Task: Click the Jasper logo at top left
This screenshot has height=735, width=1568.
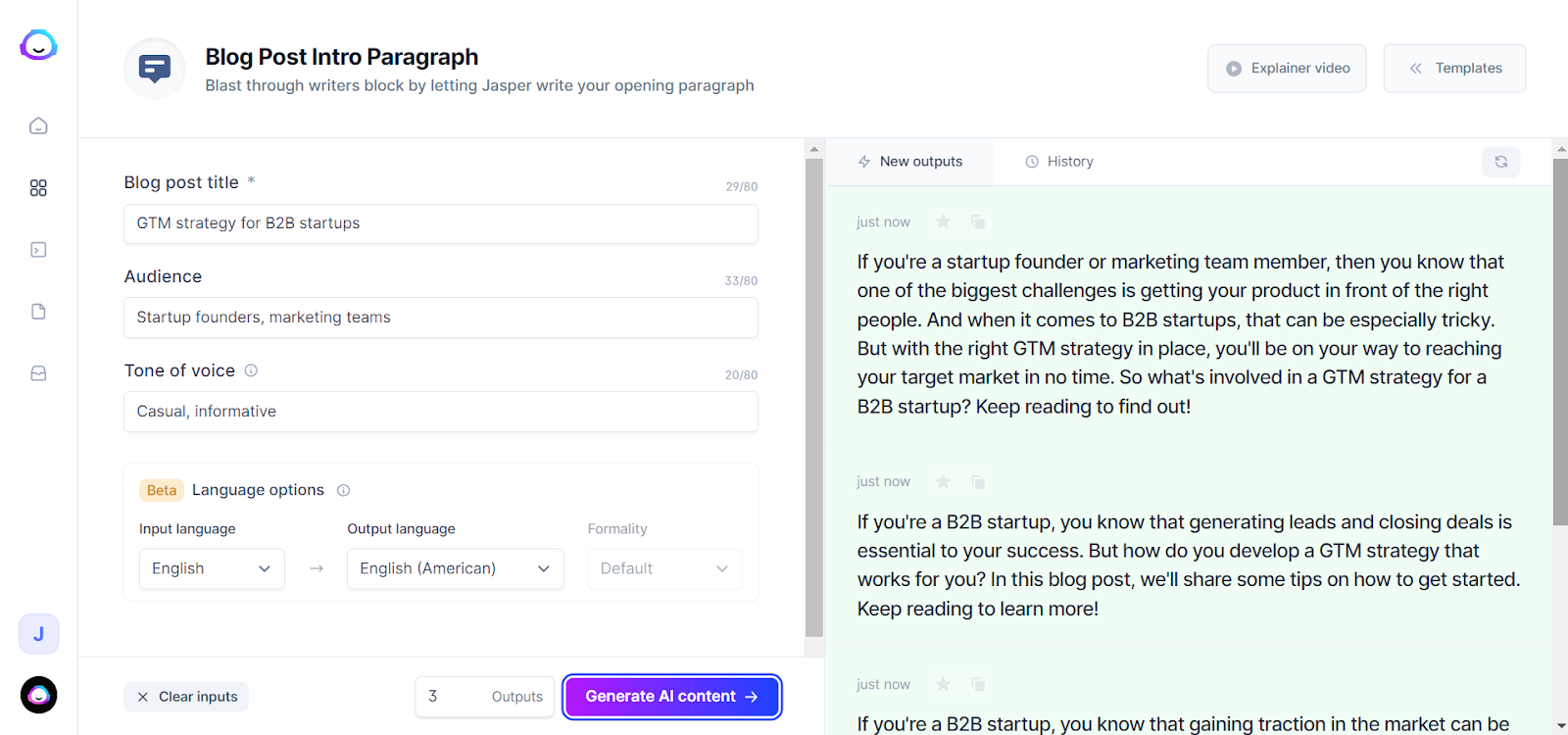Action: coord(38,45)
